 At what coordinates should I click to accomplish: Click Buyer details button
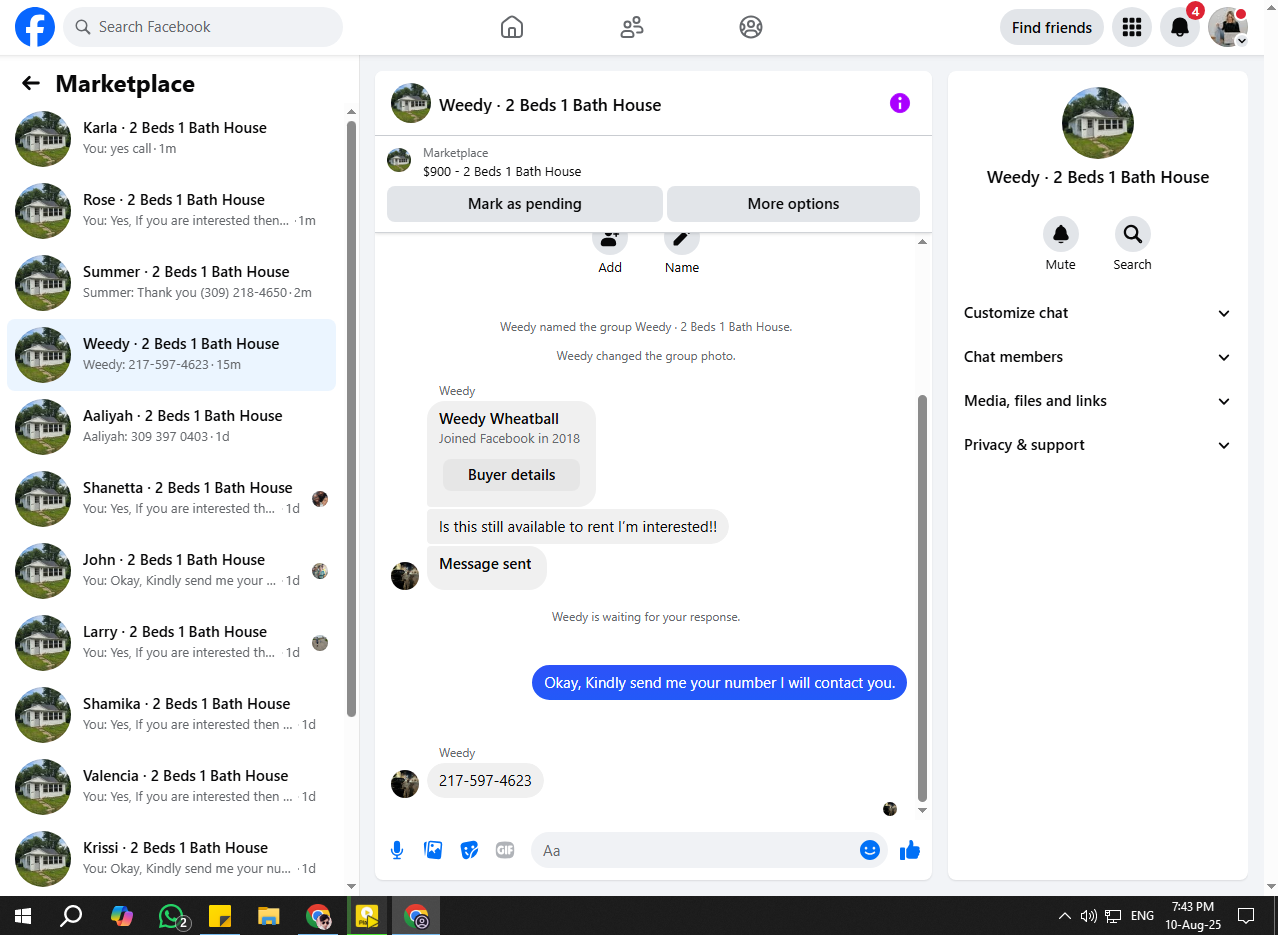click(x=511, y=475)
